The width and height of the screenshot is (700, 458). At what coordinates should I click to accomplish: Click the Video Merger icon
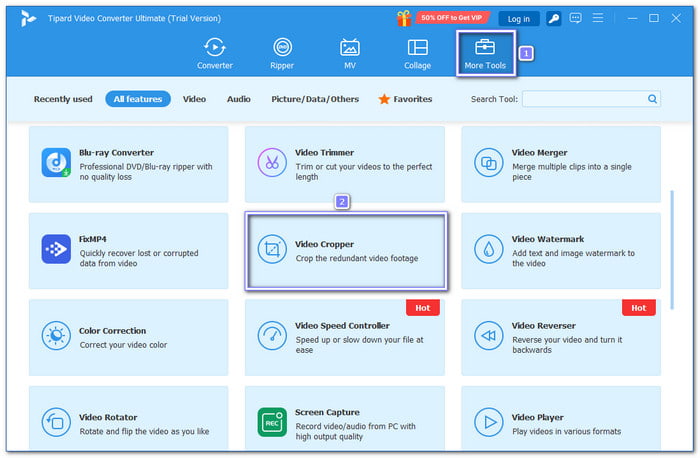[x=489, y=162]
